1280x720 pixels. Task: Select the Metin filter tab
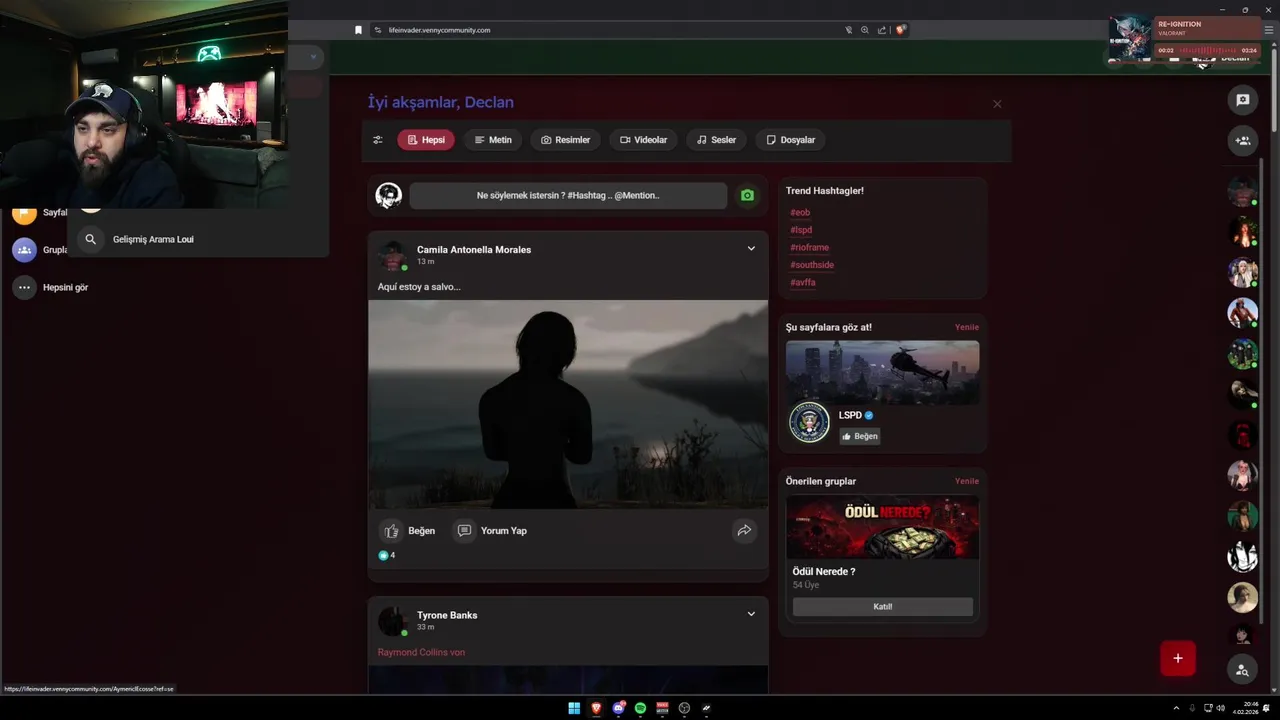click(493, 140)
